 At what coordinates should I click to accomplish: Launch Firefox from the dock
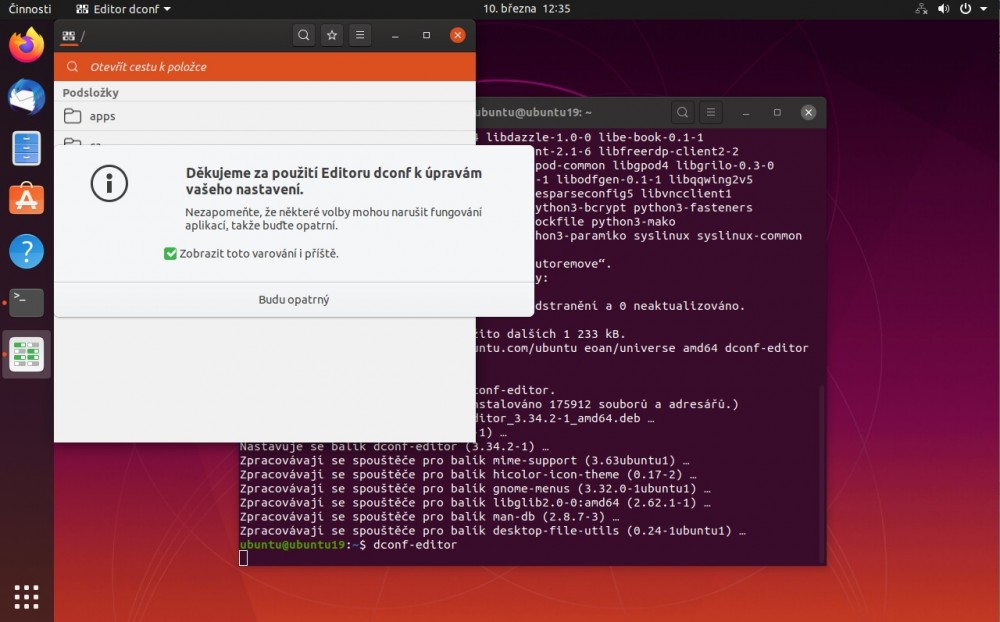[27, 45]
